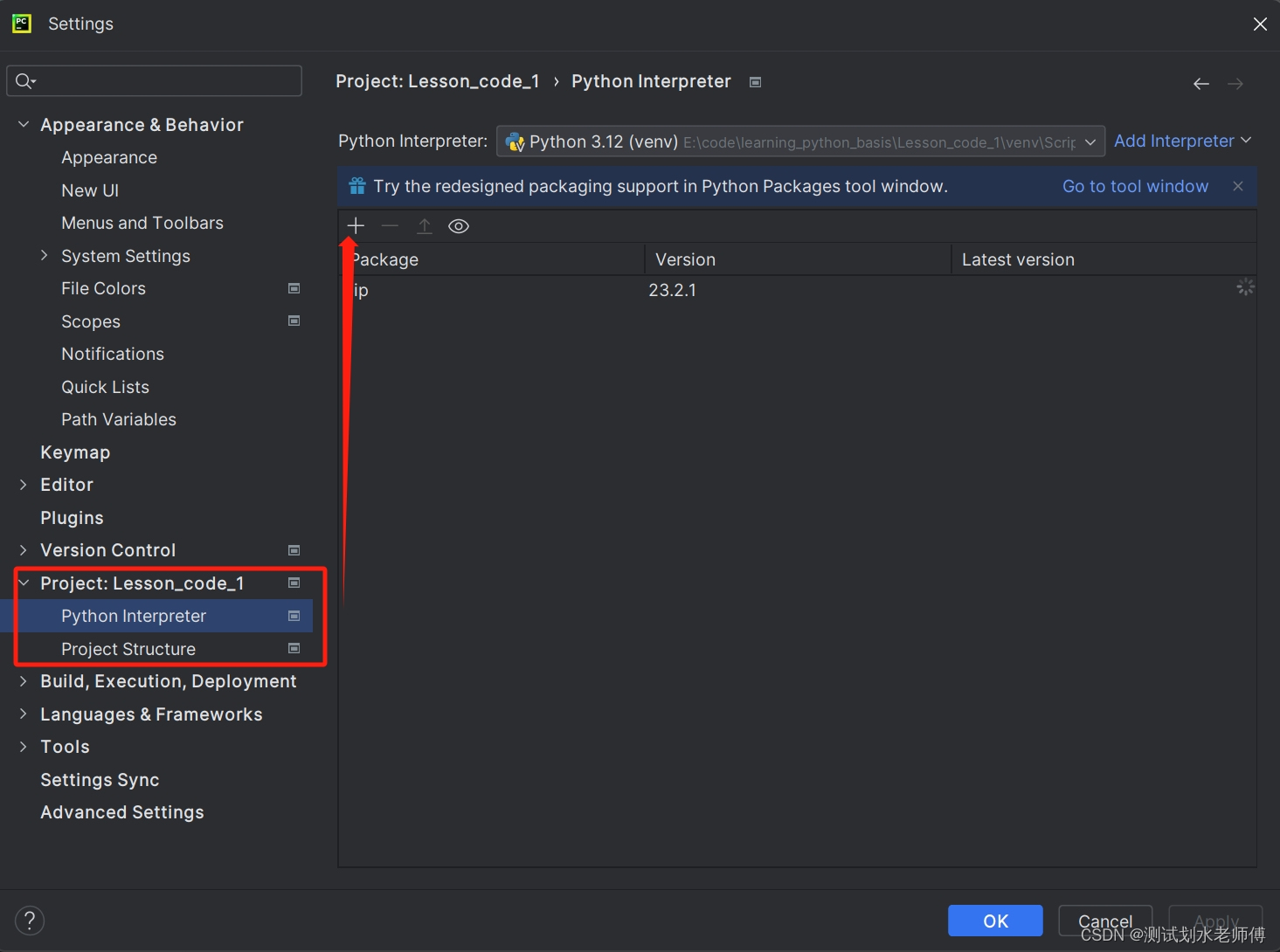Expand System Settings node
Image resolution: width=1280 pixels, height=952 pixels.
click(x=45, y=255)
